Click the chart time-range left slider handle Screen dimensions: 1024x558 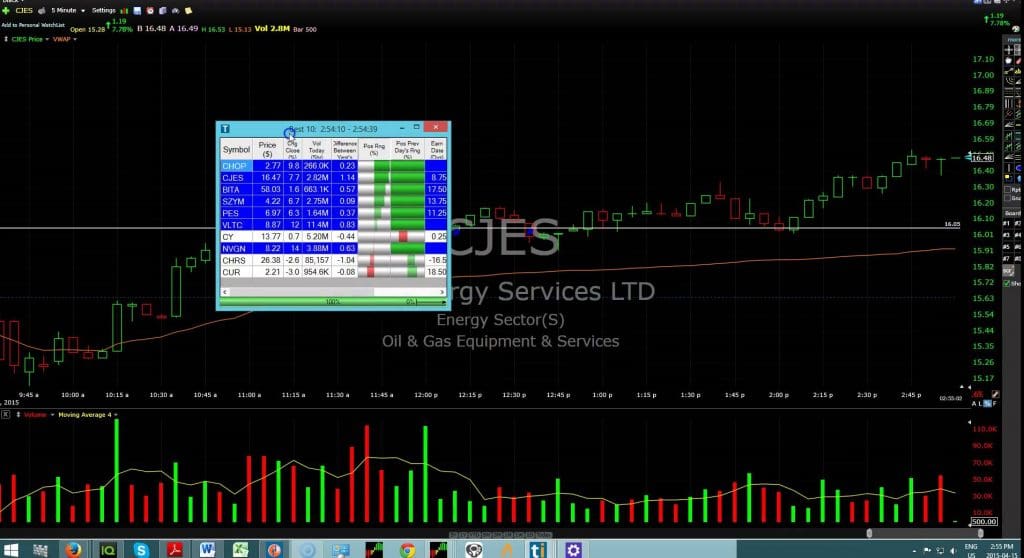(x=869, y=533)
